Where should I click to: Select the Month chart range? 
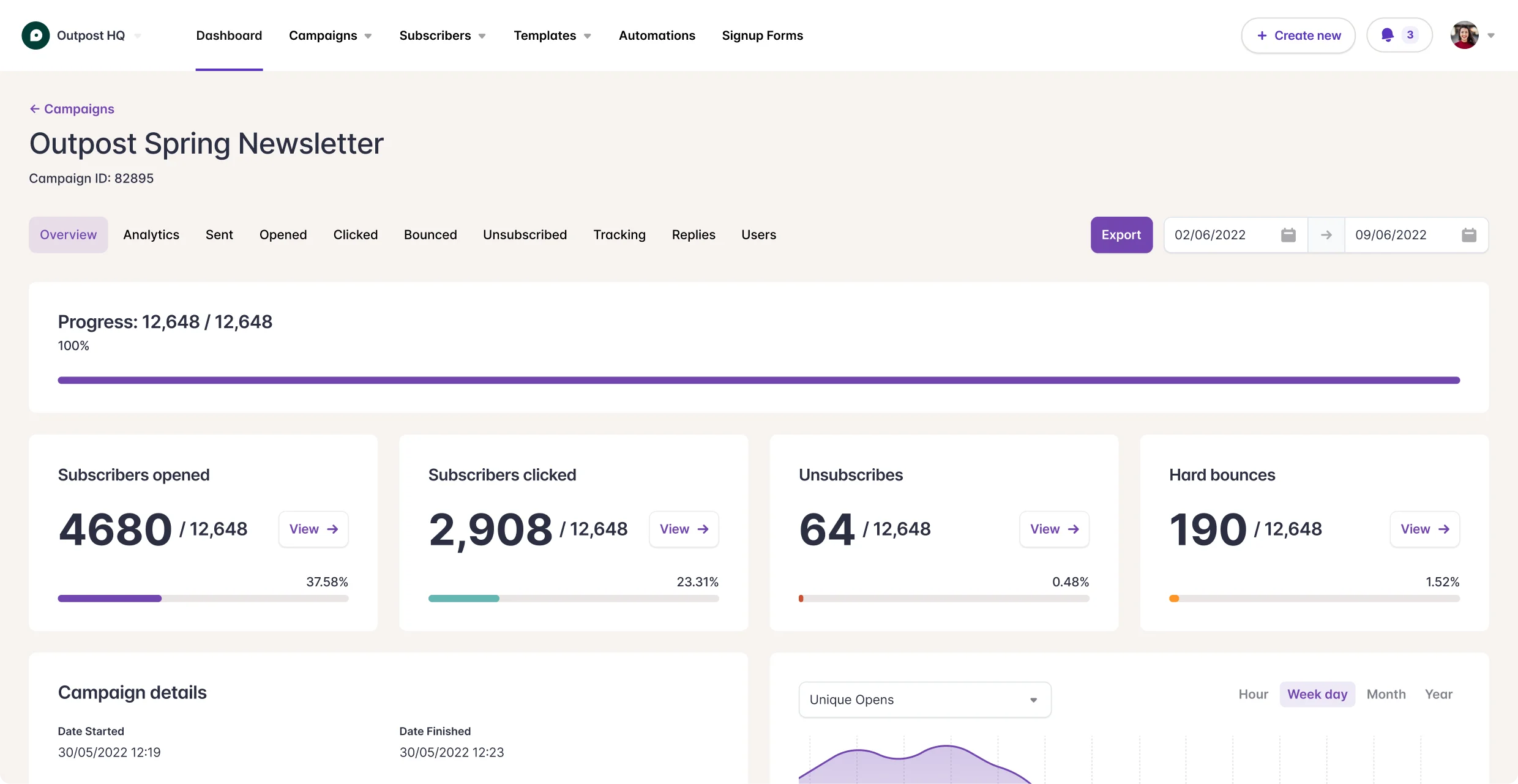1386,695
